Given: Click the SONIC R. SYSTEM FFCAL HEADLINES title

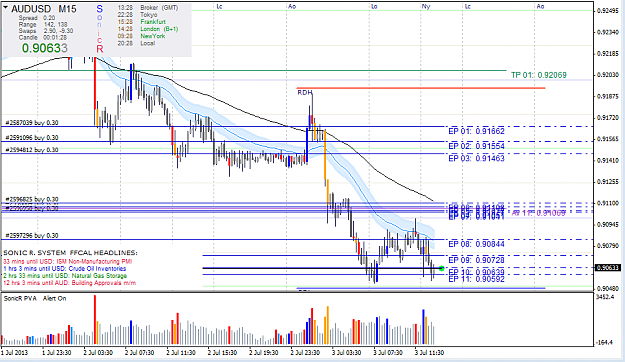Looking at the screenshot, I should 71,253.
